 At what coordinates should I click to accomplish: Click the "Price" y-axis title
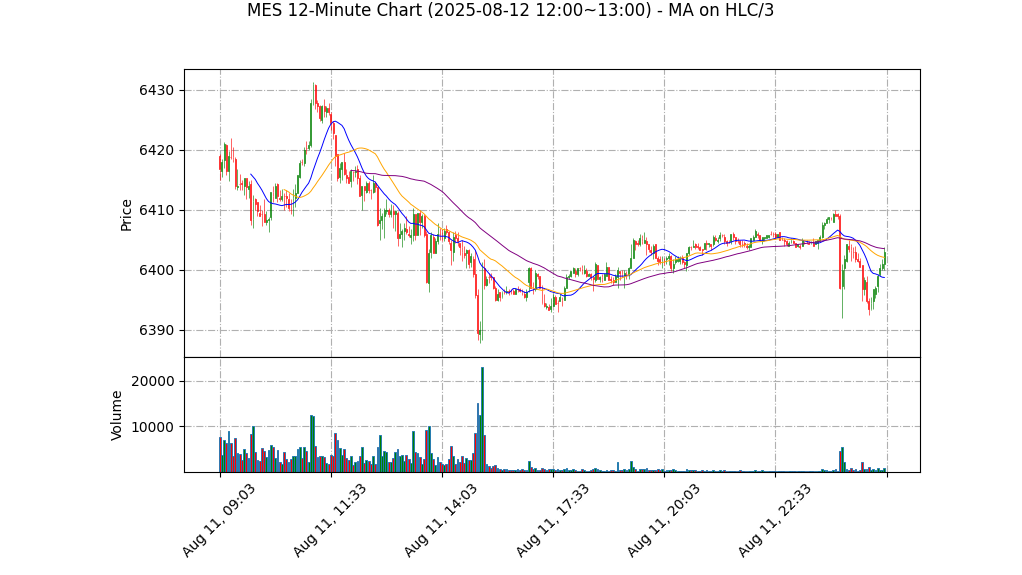126,215
